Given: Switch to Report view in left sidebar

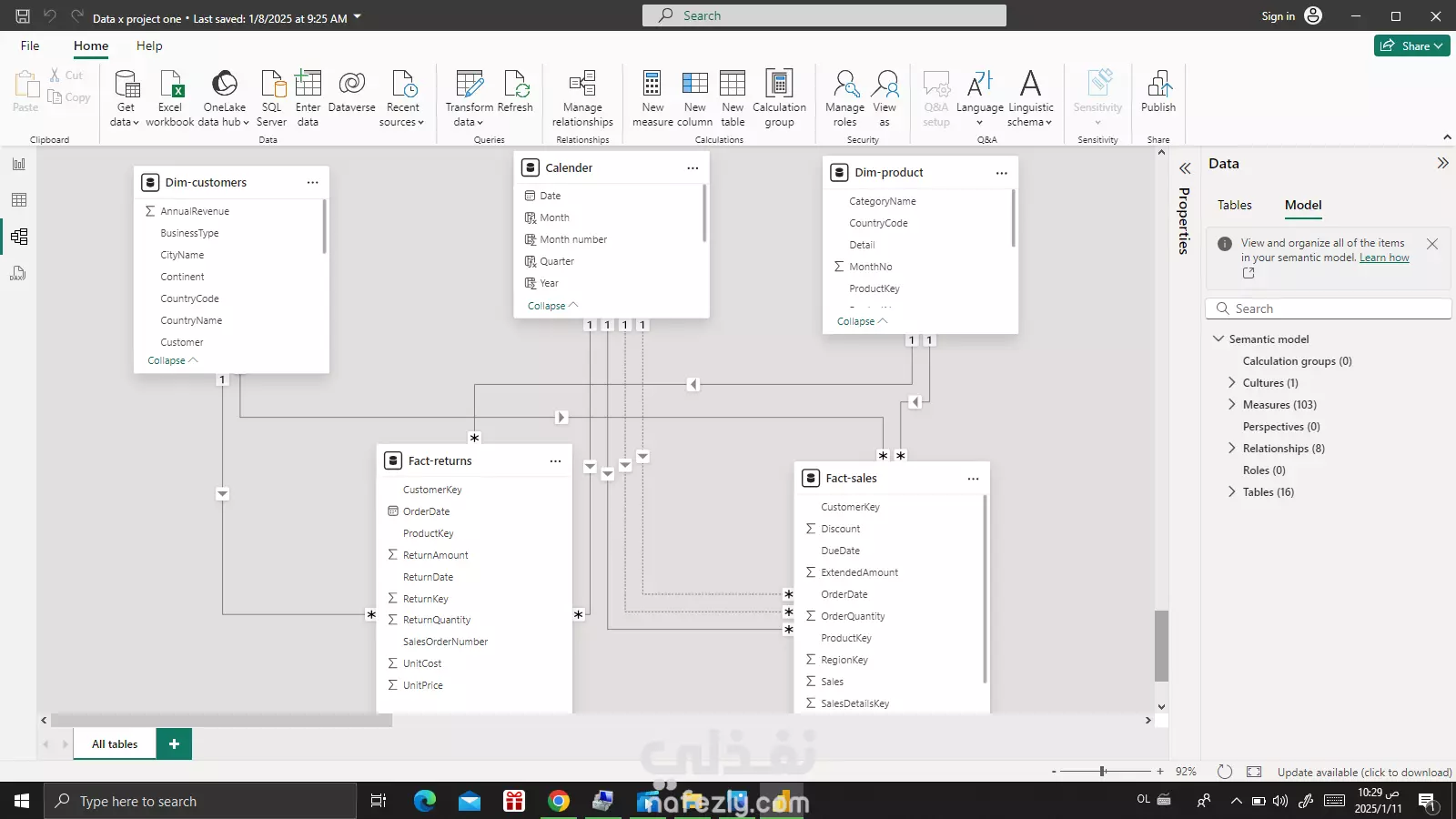Looking at the screenshot, I should click(19, 164).
